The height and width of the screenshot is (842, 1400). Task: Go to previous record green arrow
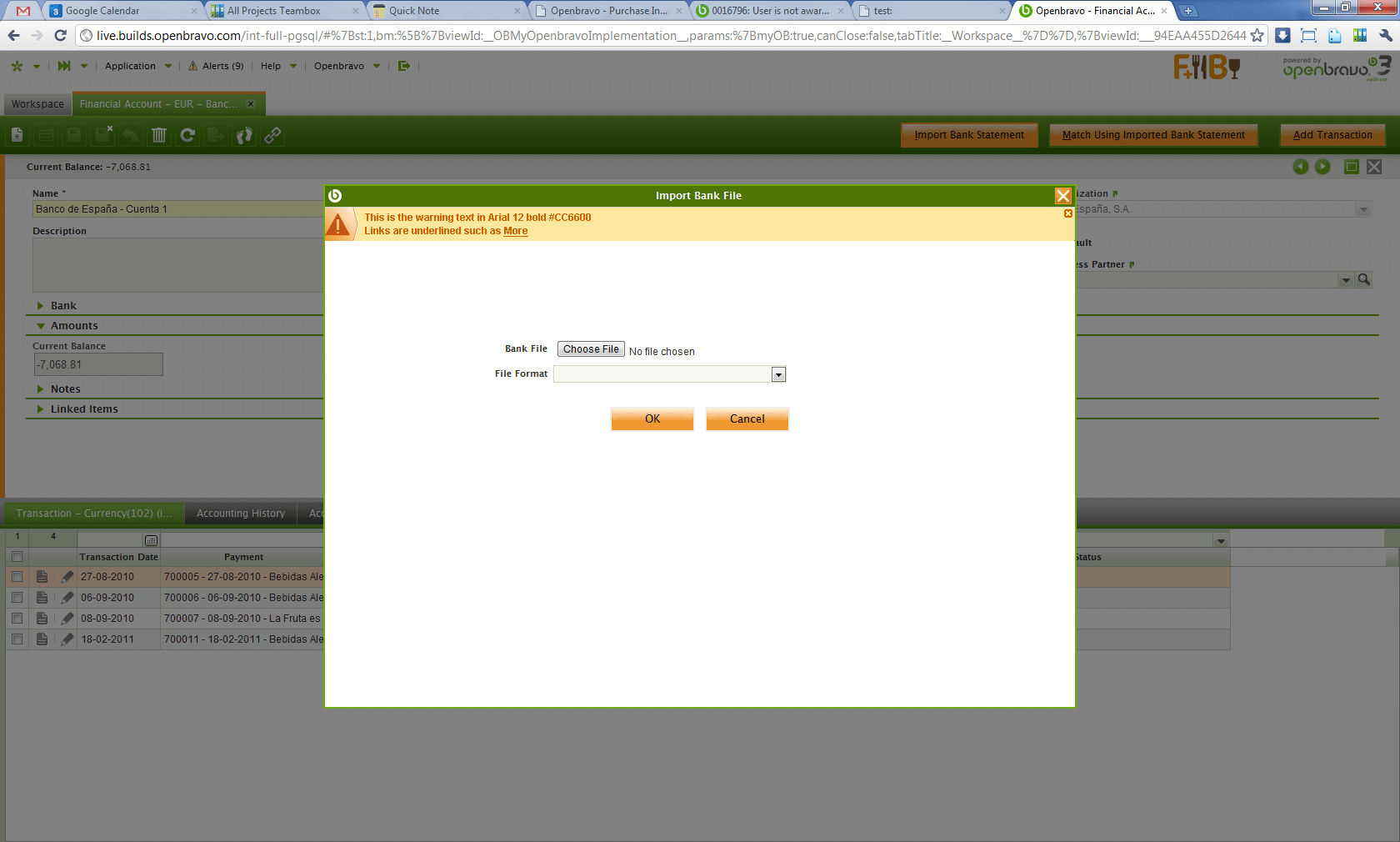click(x=1301, y=167)
